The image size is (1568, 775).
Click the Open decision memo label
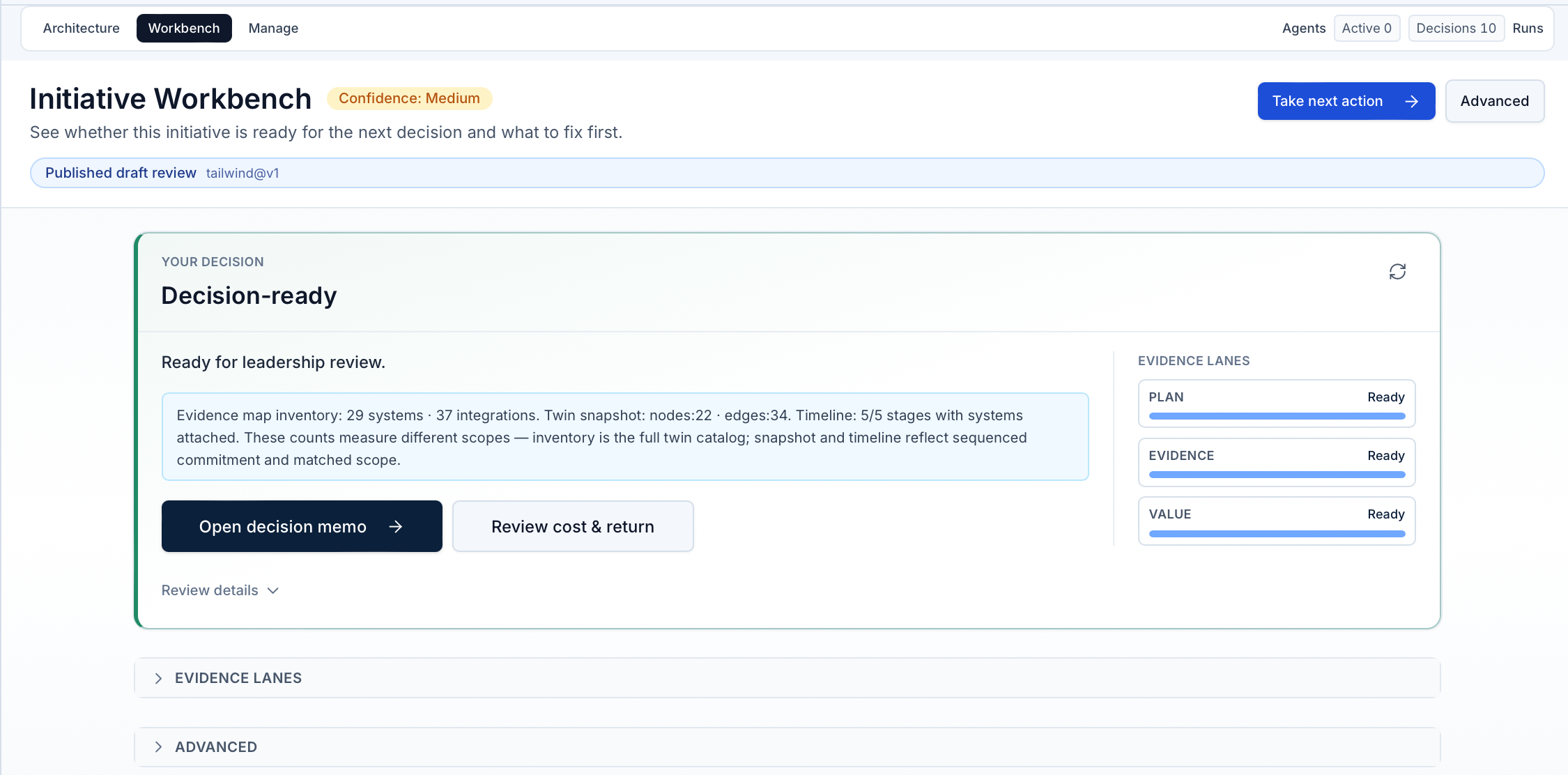(283, 527)
